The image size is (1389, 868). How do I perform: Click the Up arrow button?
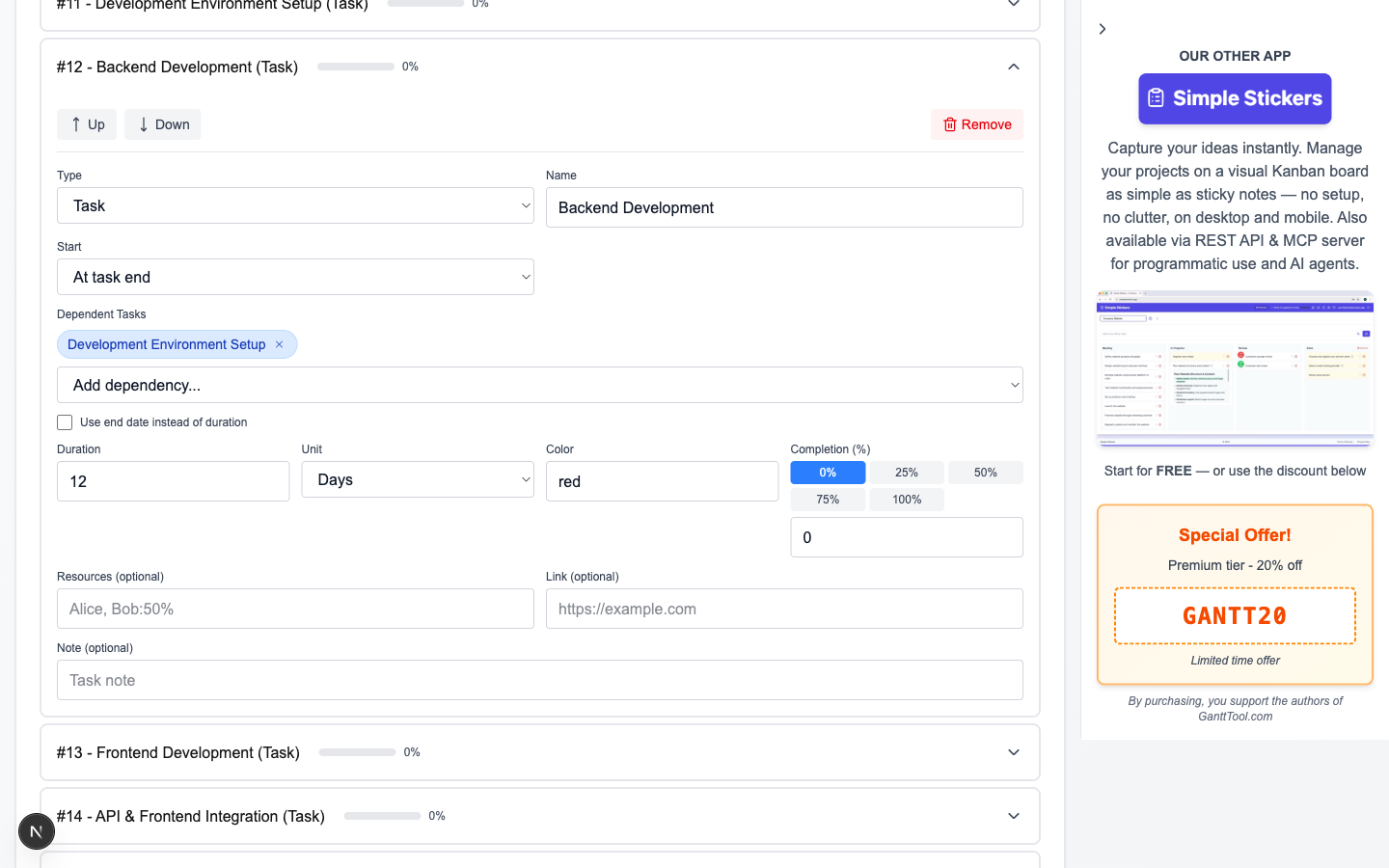(87, 124)
